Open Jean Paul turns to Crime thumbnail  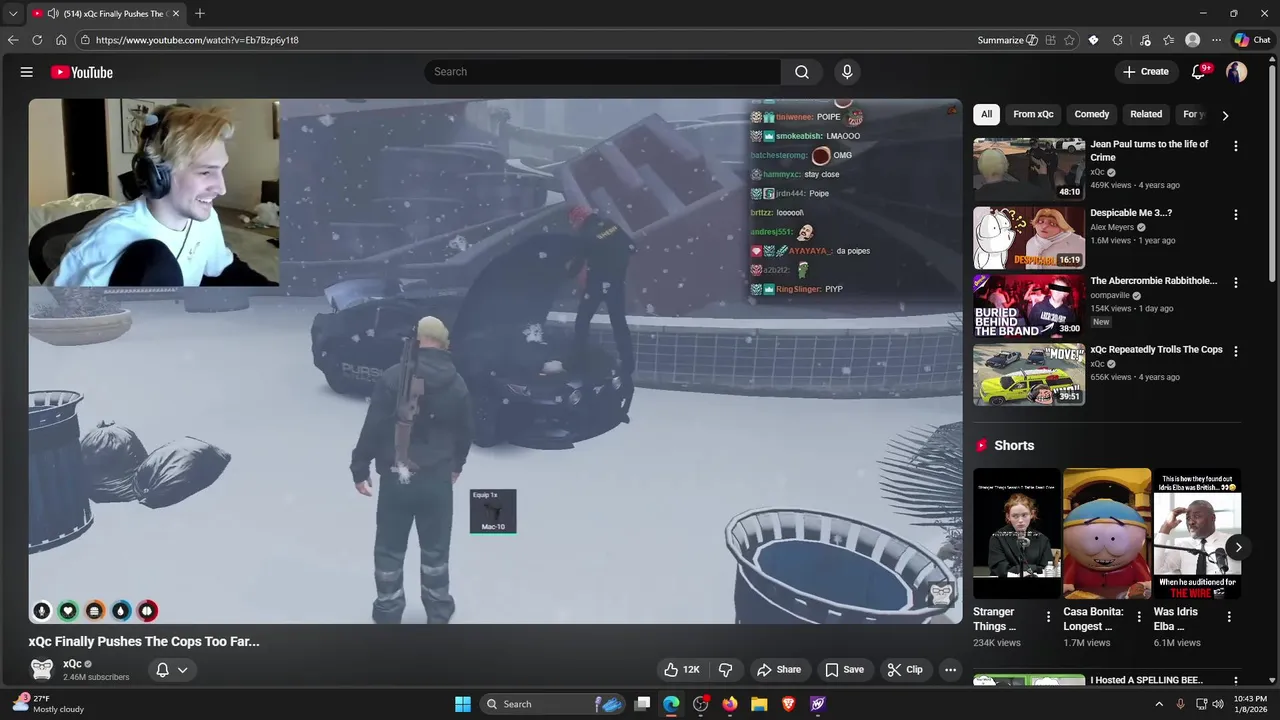pyautogui.click(x=1029, y=169)
